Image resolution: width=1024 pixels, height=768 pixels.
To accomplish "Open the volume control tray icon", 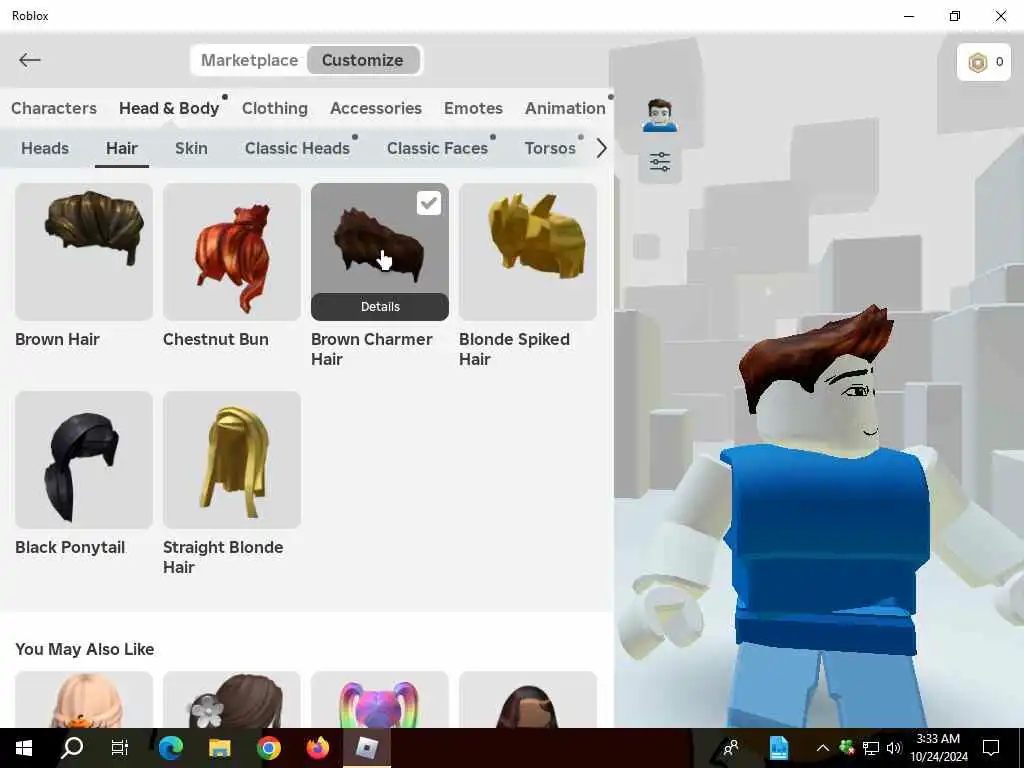I will pos(893,748).
